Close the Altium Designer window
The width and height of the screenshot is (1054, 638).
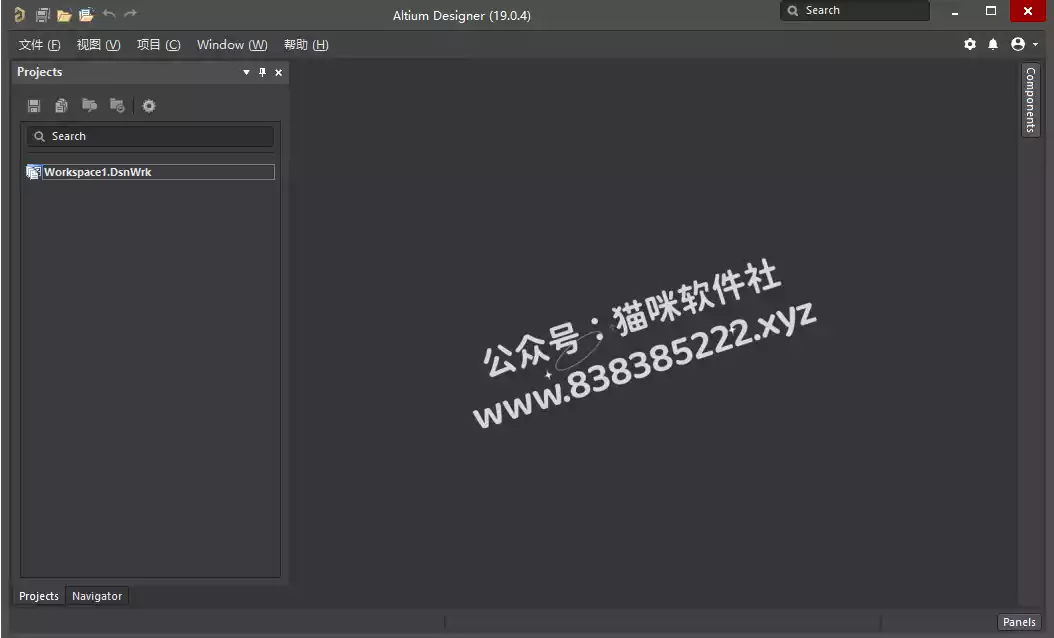pos(1028,11)
